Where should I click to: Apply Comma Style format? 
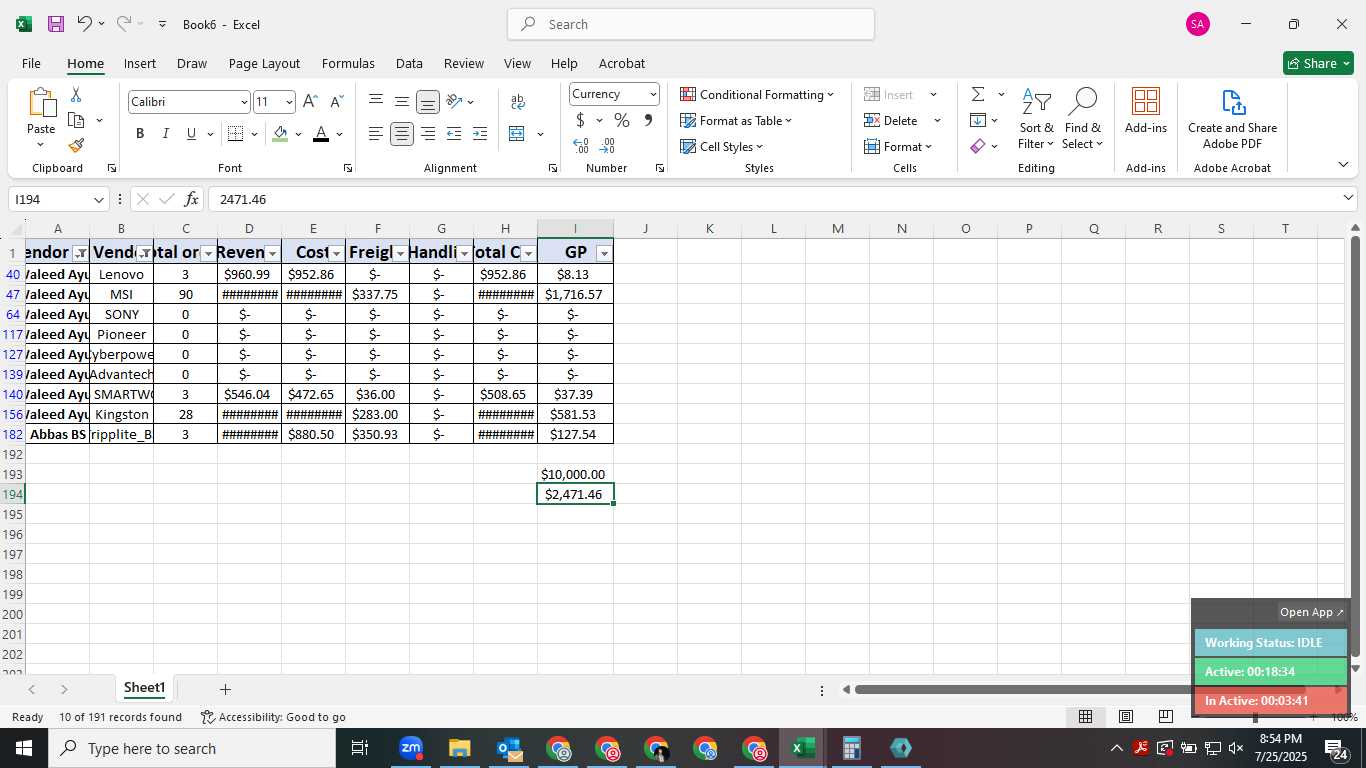point(648,120)
